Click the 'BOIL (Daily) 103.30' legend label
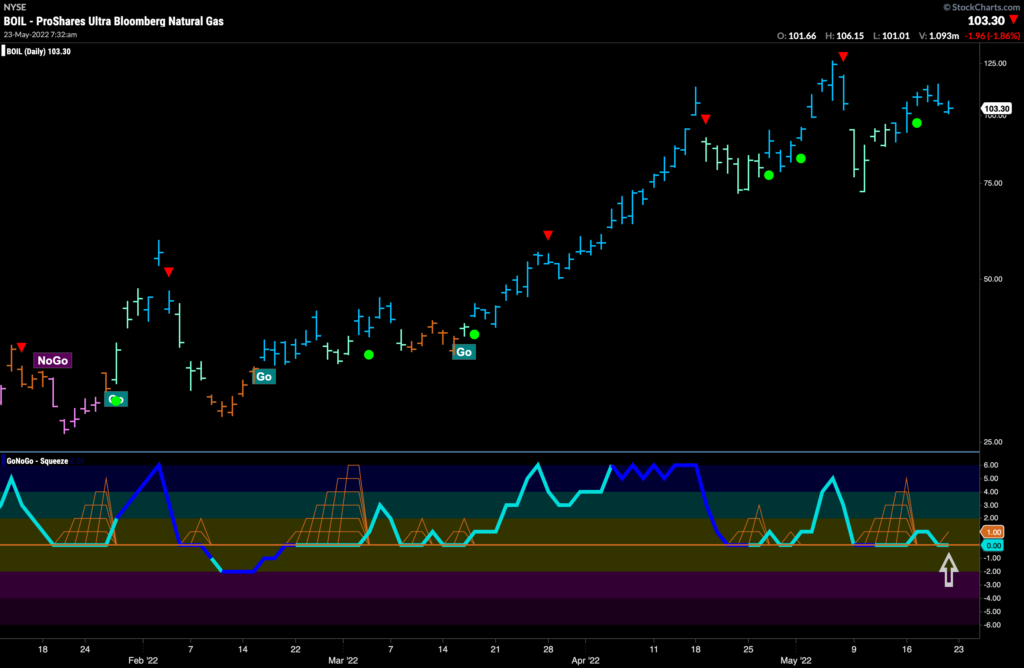1024x668 pixels. click(39, 52)
